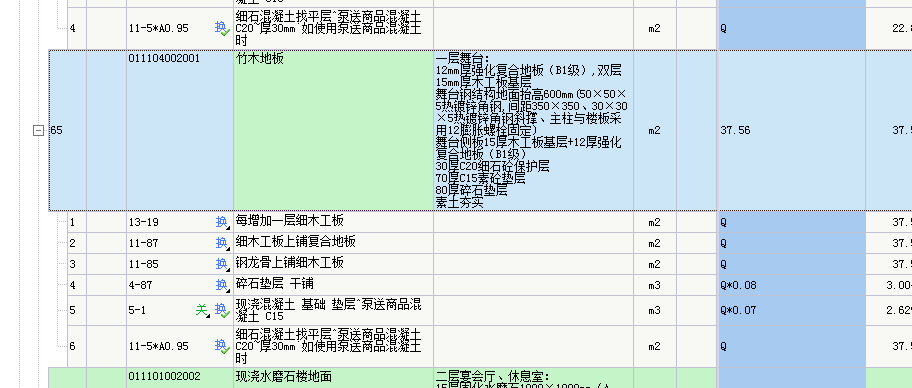Click the 换 icon in sub-row 6 11-5*A0.95
This screenshot has height=388, width=912.
click(222, 347)
